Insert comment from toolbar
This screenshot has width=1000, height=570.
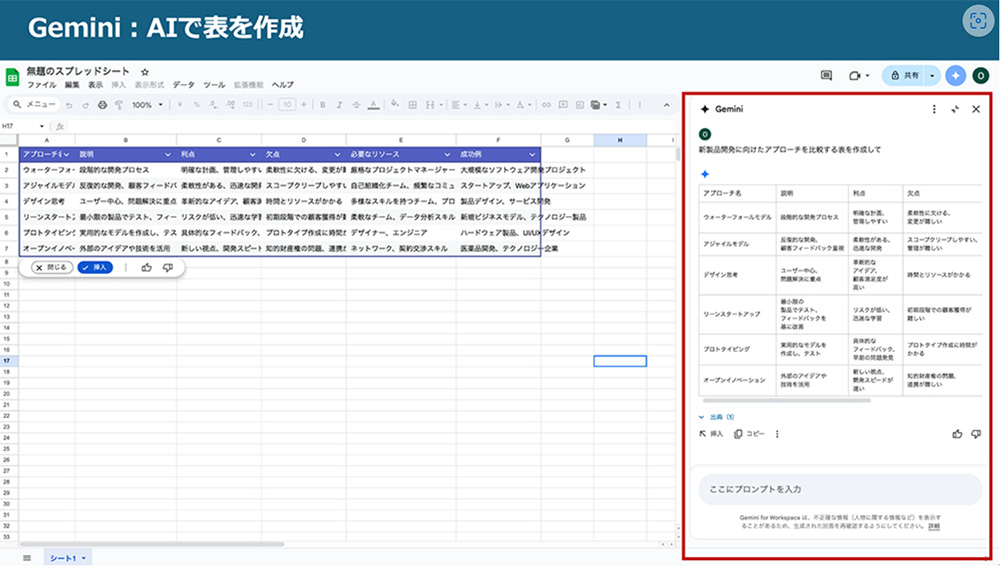(x=563, y=105)
